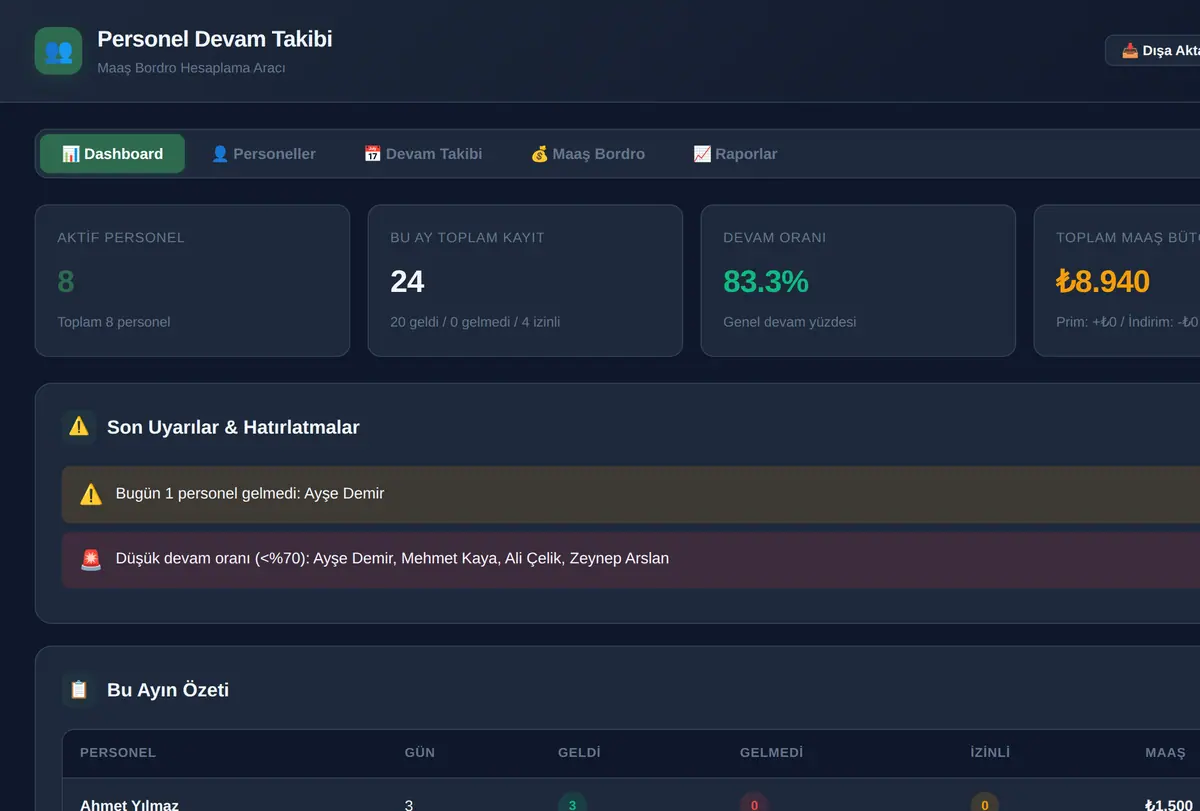Click the siren icon in the Düşük devam oranı alert
The height and width of the screenshot is (811, 1200).
(x=91, y=559)
